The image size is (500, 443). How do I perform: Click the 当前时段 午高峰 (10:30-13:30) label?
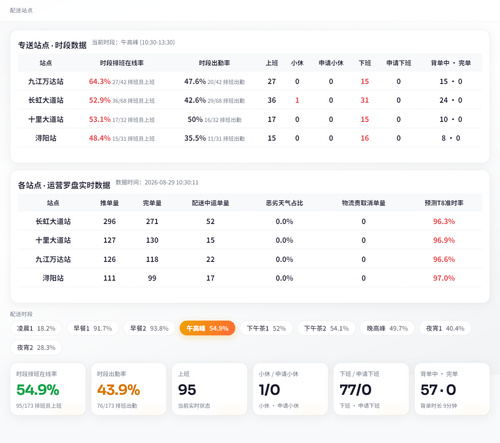pyautogui.click(x=133, y=42)
